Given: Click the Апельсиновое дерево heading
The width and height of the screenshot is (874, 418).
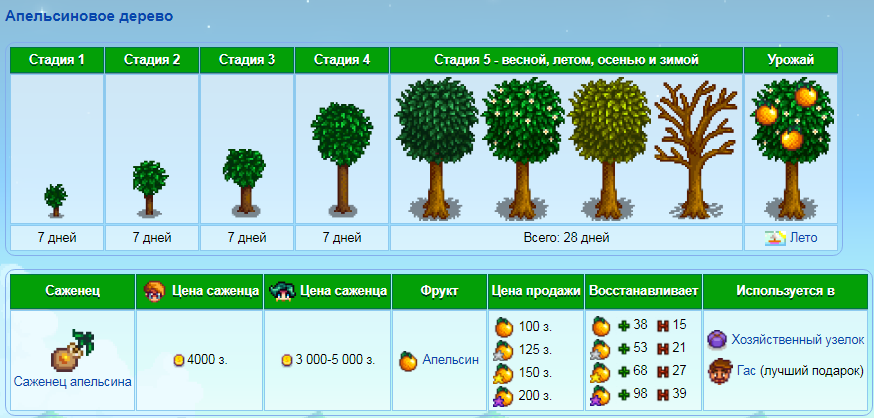Looking at the screenshot, I should click(89, 16).
